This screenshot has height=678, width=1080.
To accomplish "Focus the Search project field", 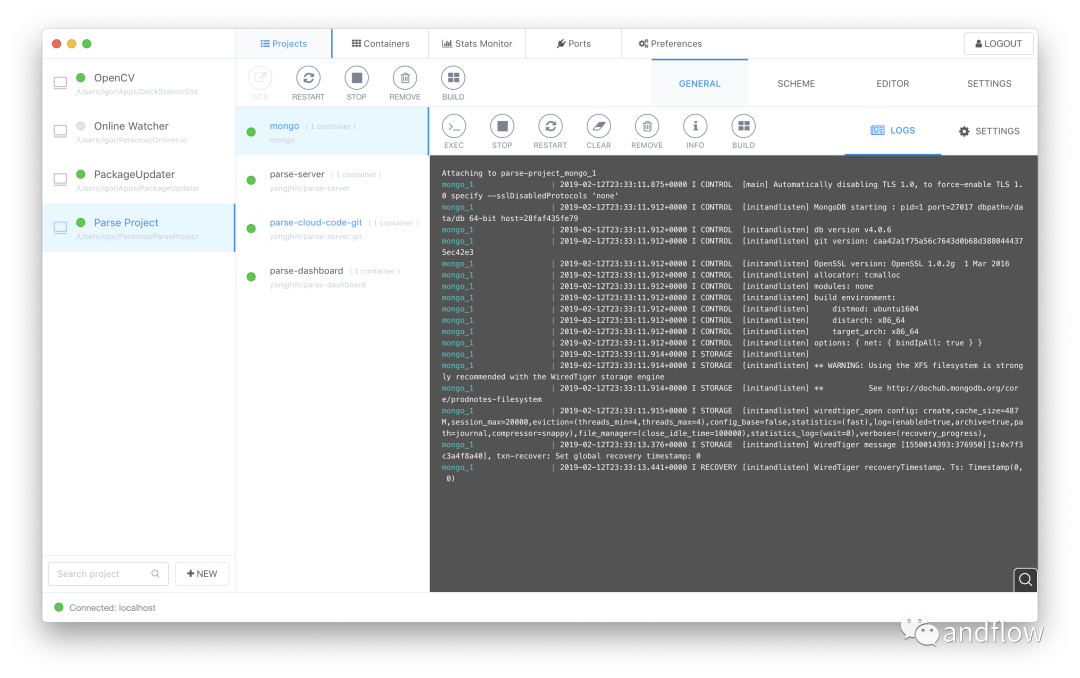I will (108, 573).
